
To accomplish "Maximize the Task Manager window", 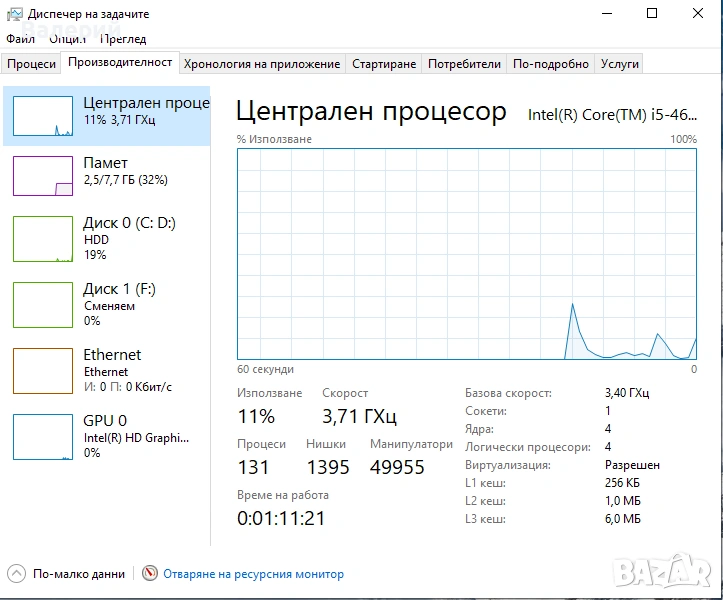I will coord(652,14).
